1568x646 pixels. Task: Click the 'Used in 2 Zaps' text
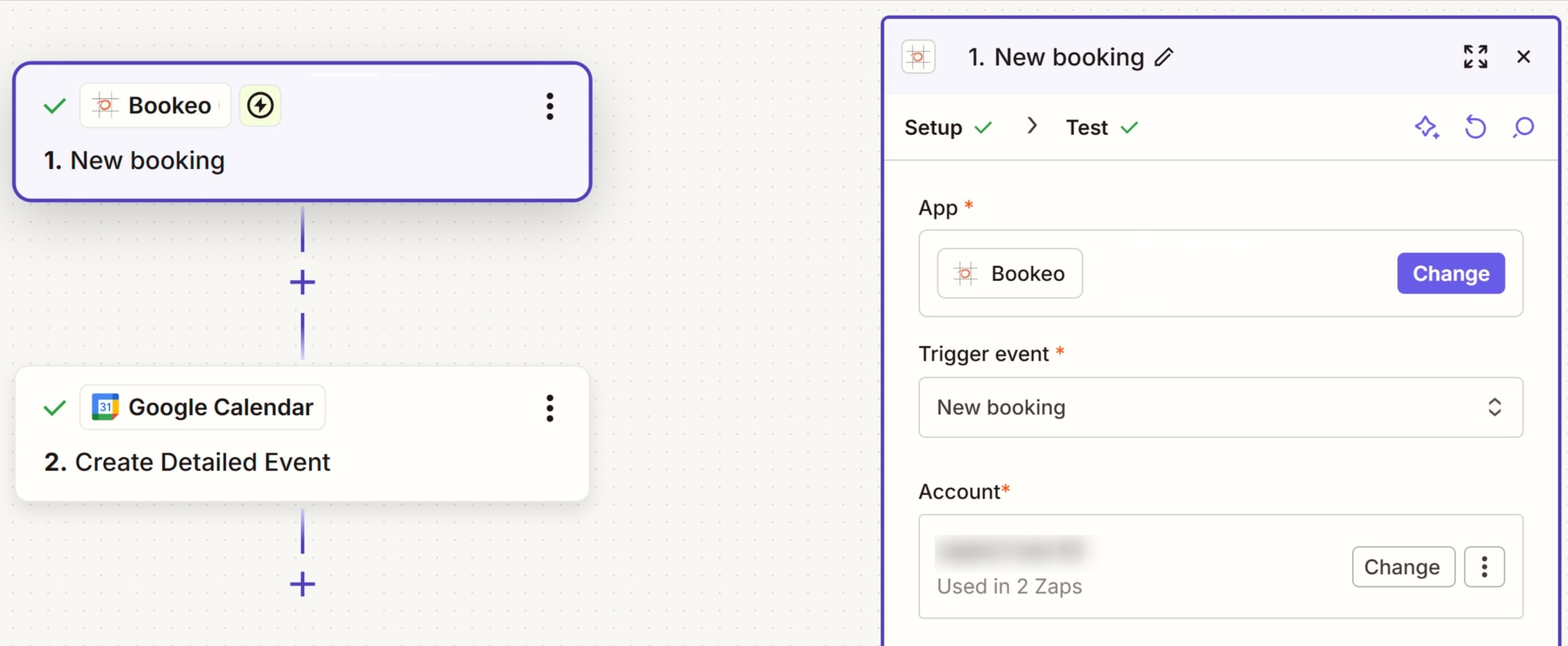click(x=1009, y=587)
